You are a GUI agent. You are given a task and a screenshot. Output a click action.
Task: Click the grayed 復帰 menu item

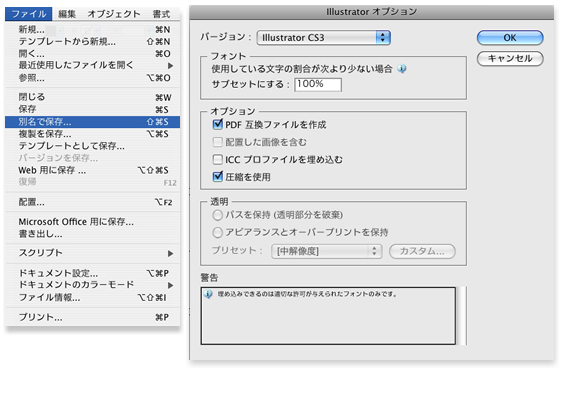point(92,182)
